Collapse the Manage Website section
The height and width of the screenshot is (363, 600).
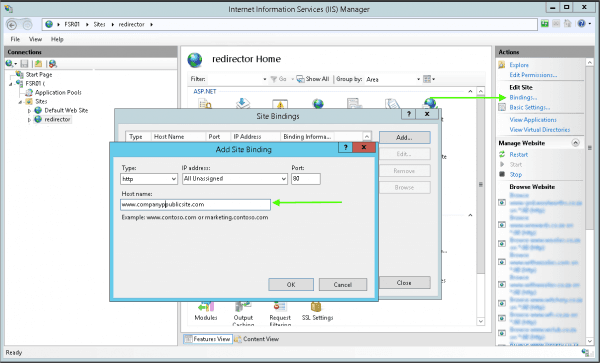[576, 143]
